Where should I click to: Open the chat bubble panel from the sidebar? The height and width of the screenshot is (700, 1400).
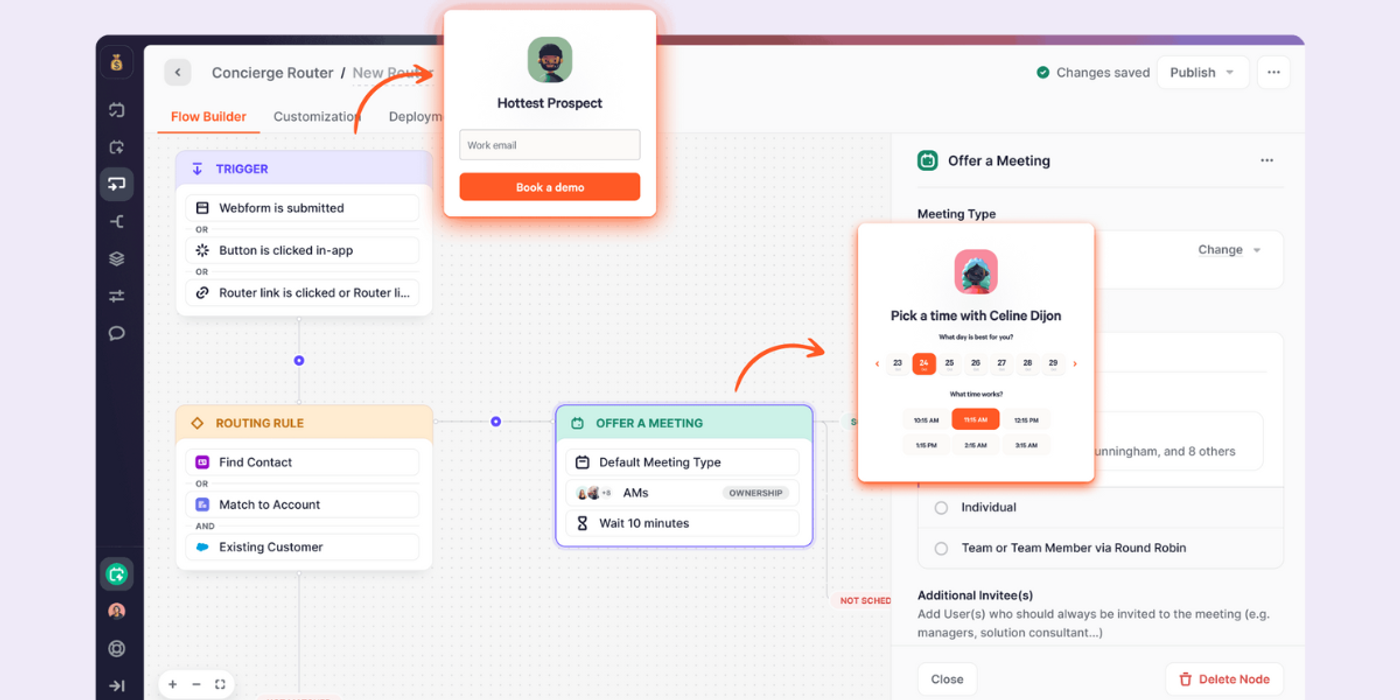[117, 333]
